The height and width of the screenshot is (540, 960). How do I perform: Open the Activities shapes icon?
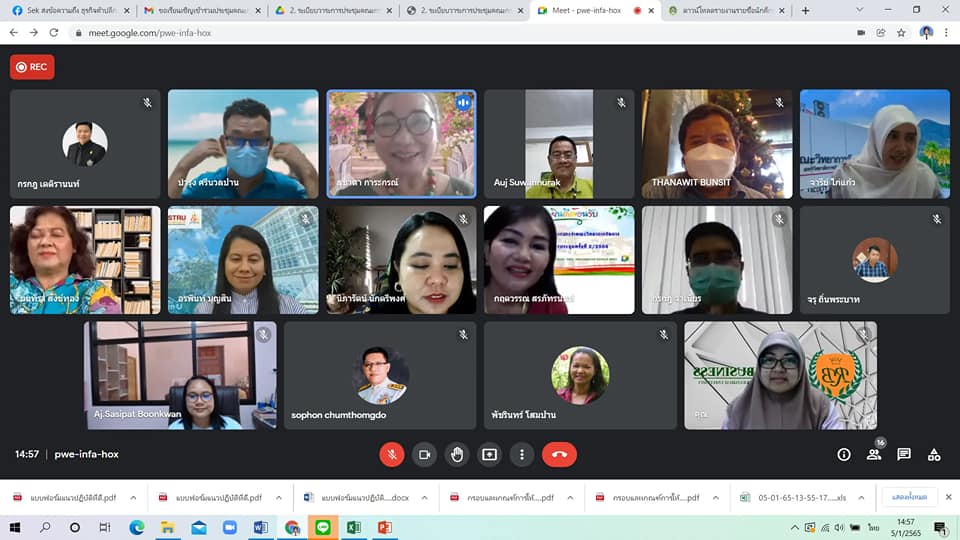tap(934, 454)
